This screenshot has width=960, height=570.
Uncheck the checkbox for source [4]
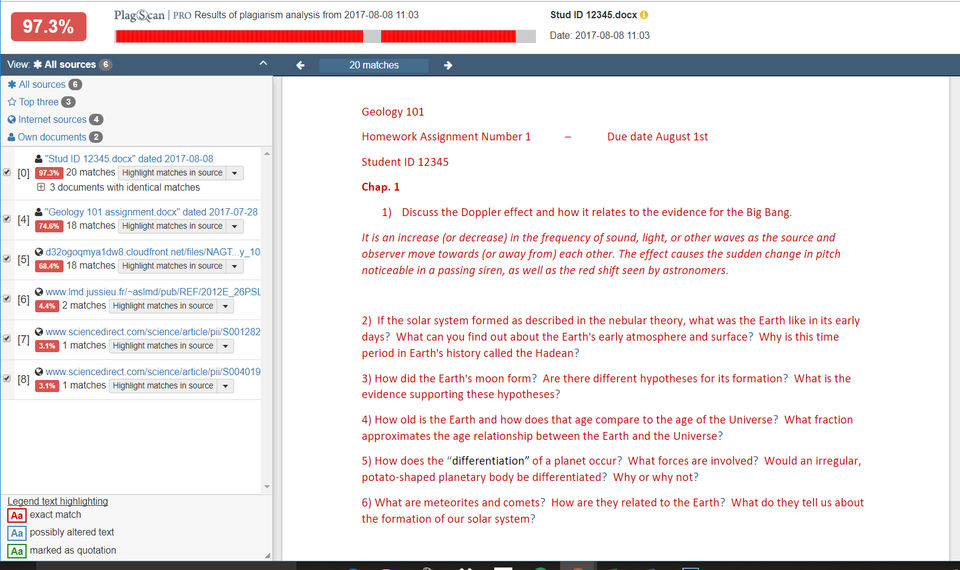click(7, 219)
